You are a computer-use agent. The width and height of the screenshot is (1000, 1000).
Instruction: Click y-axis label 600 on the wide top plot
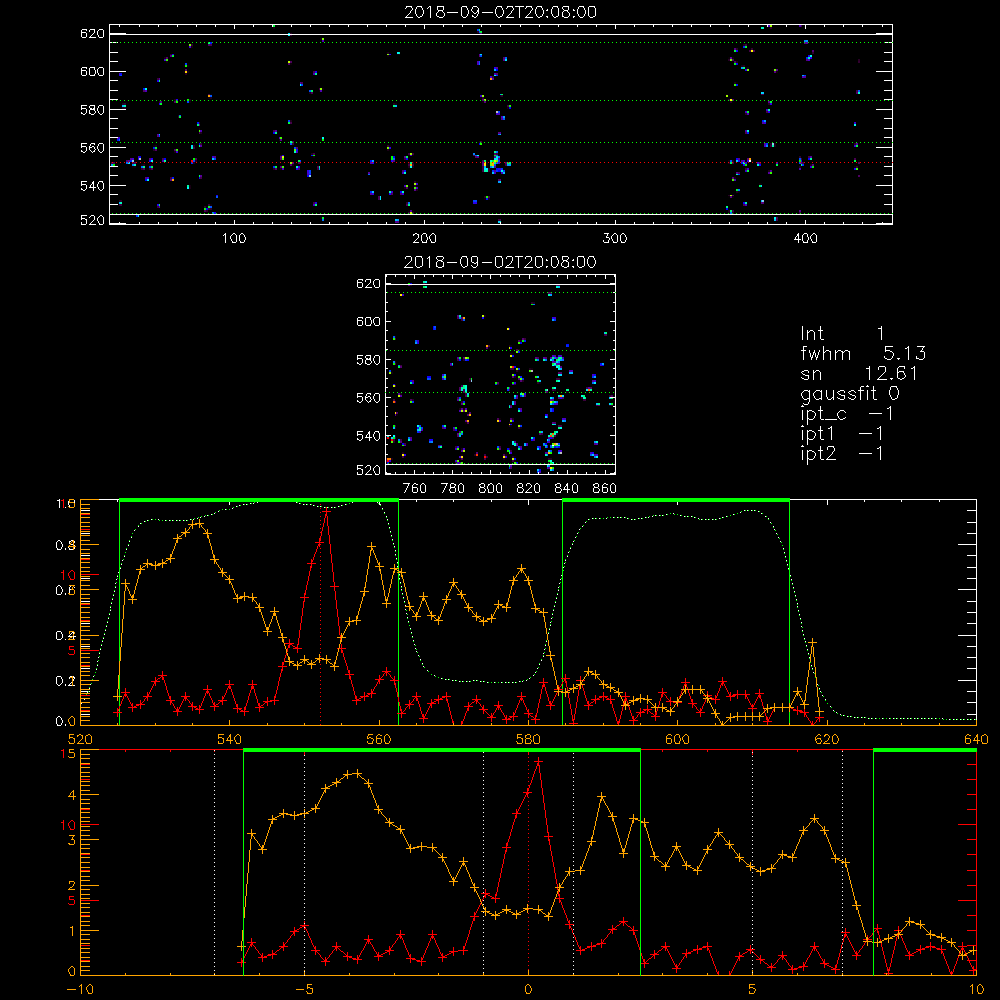[92, 71]
